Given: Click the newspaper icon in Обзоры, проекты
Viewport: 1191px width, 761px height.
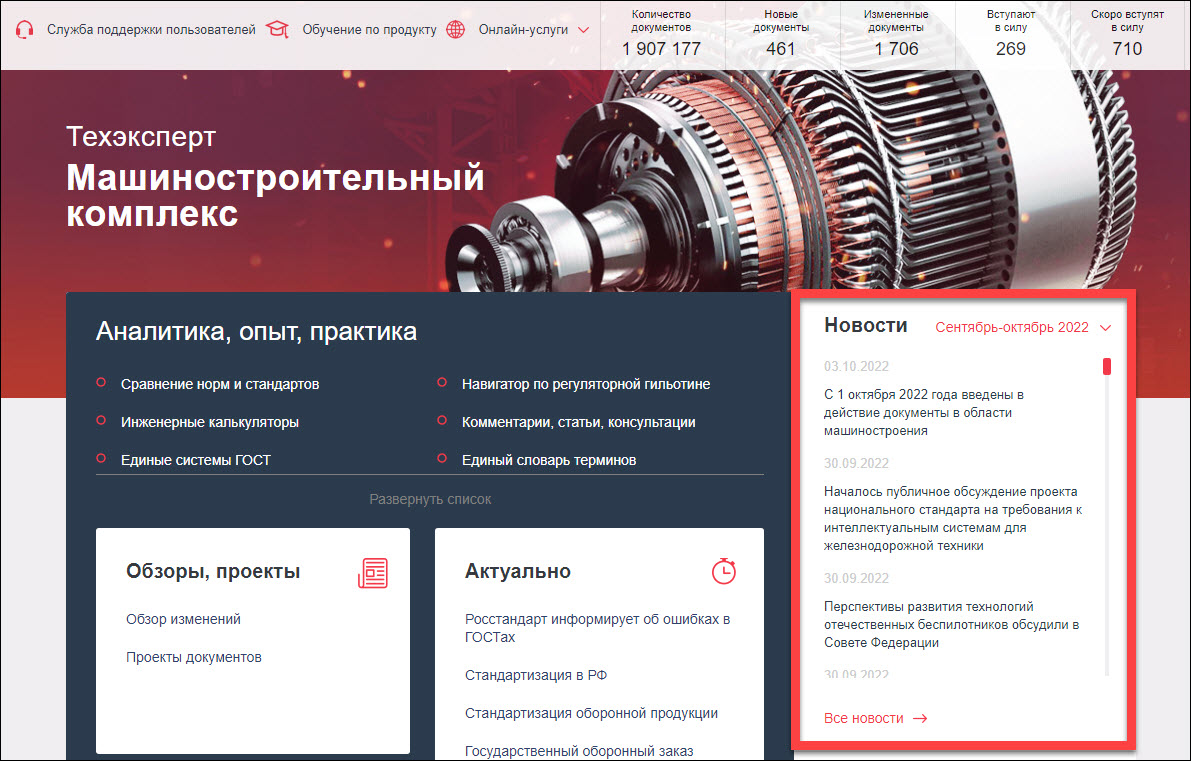Looking at the screenshot, I should tap(373, 573).
